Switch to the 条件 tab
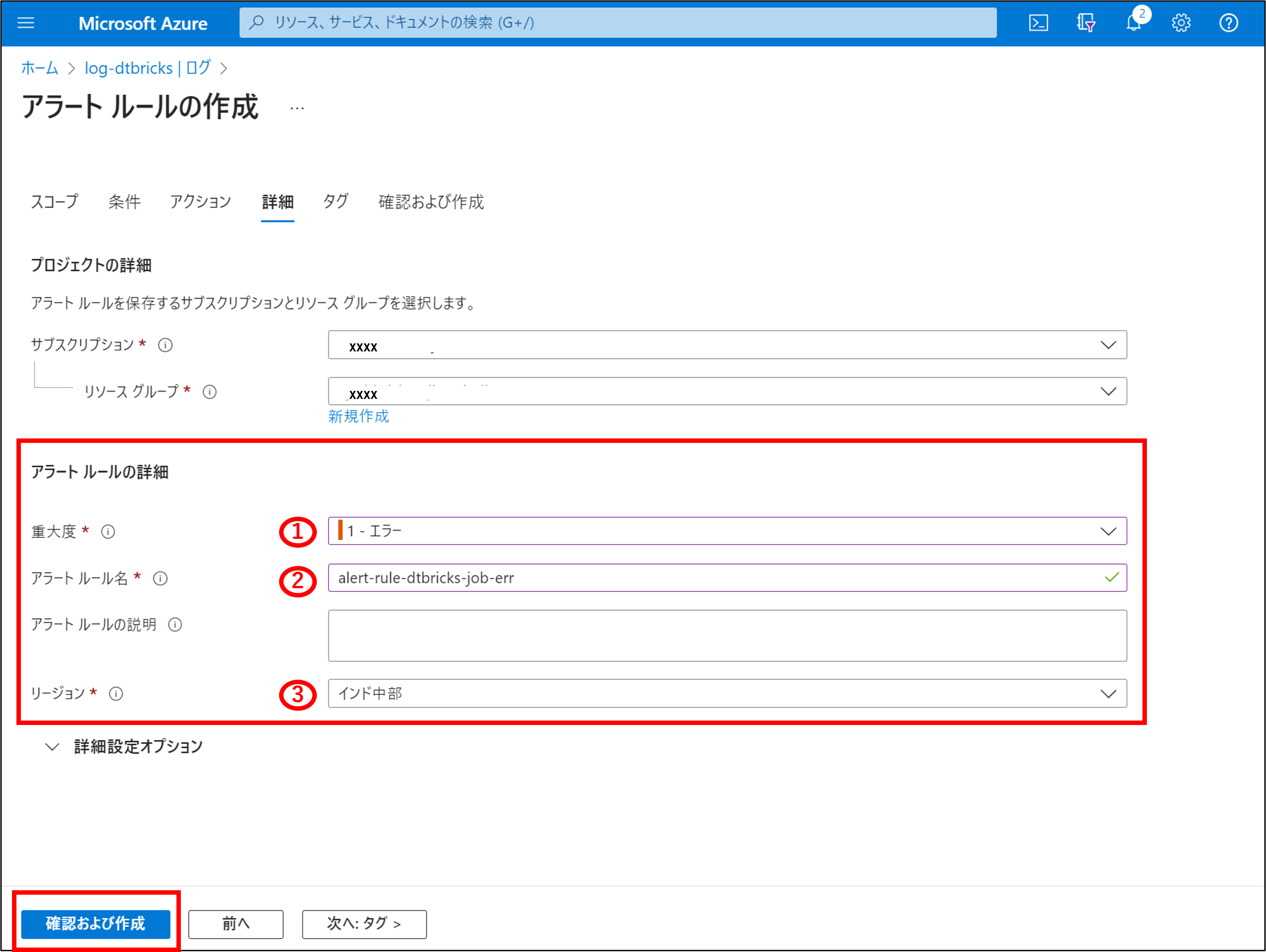 (x=124, y=202)
